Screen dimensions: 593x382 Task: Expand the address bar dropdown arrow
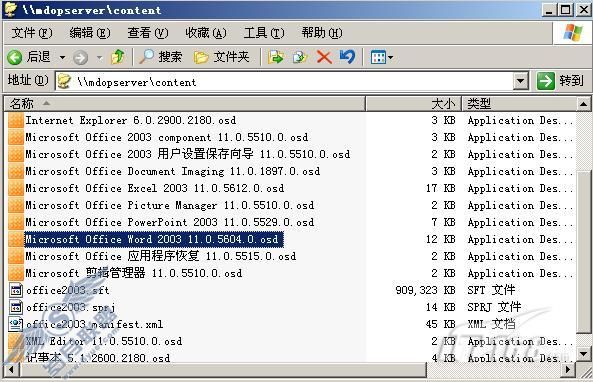(521, 81)
